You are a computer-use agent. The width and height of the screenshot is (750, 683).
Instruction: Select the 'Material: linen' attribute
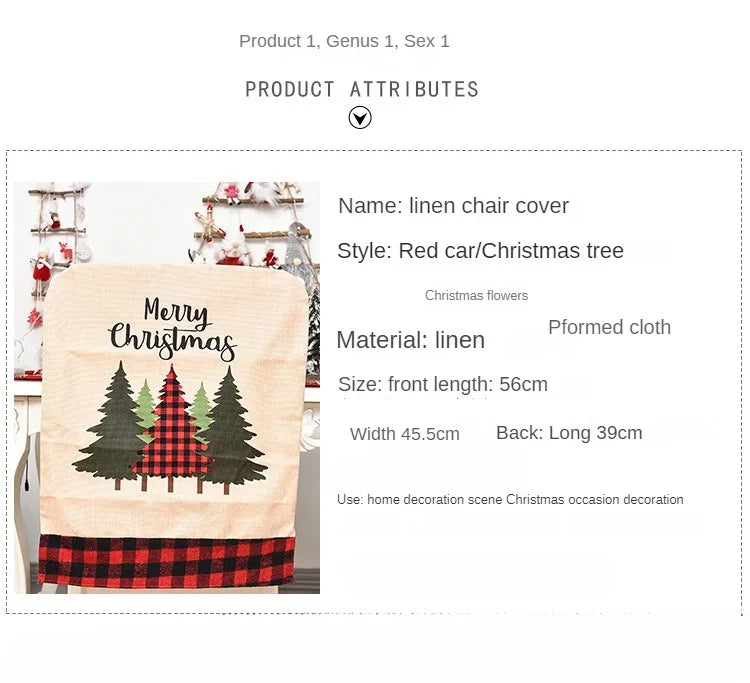410,340
